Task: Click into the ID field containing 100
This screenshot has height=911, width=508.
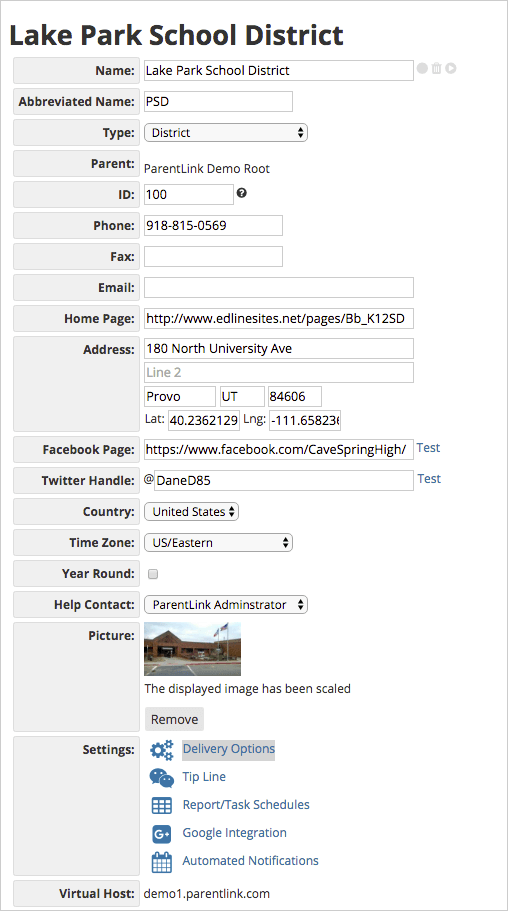Action: tap(189, 195)
